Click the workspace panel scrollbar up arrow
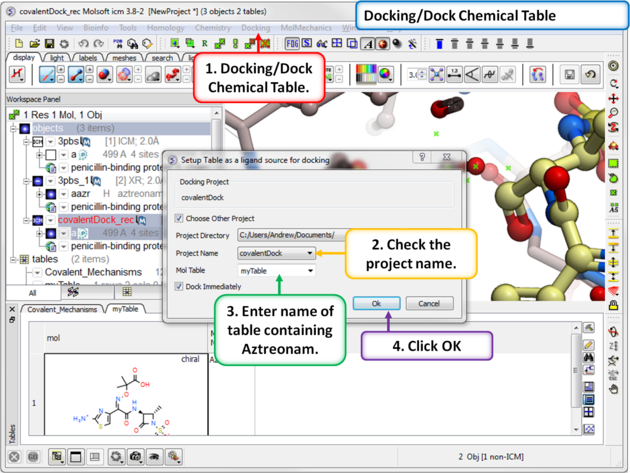Viewport: 630px width, 473px height. pos(216,114)
